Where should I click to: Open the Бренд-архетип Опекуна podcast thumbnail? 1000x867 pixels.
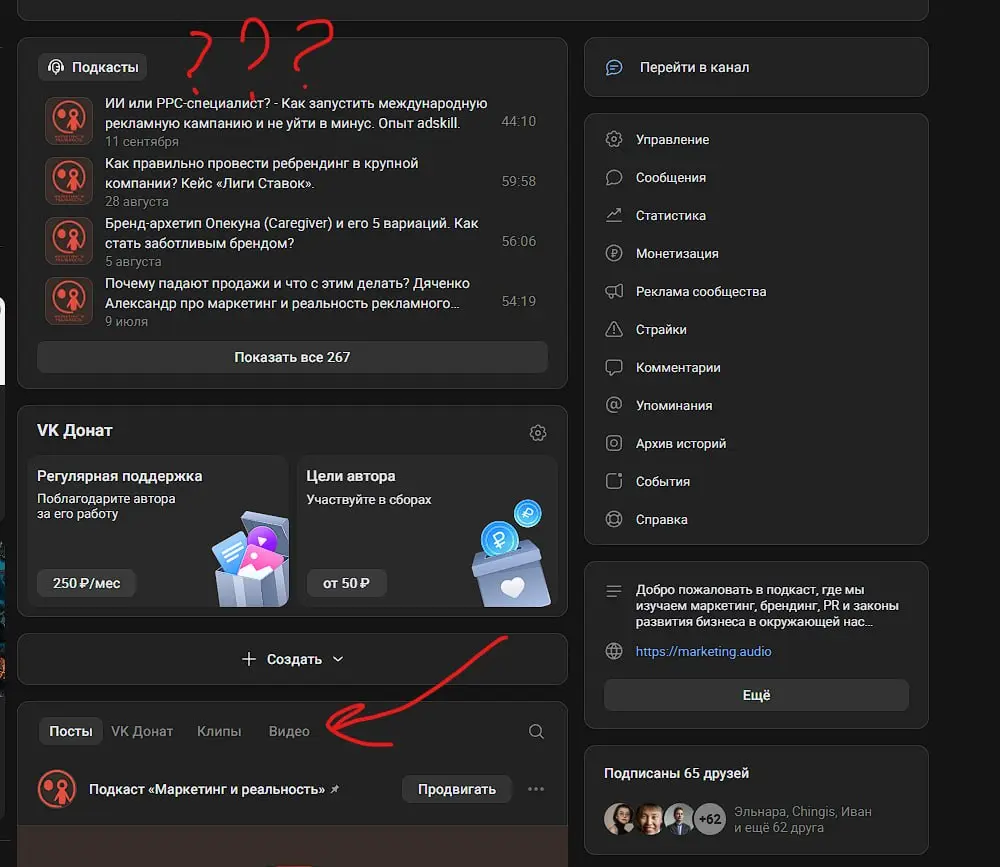[x=69, y=241]
